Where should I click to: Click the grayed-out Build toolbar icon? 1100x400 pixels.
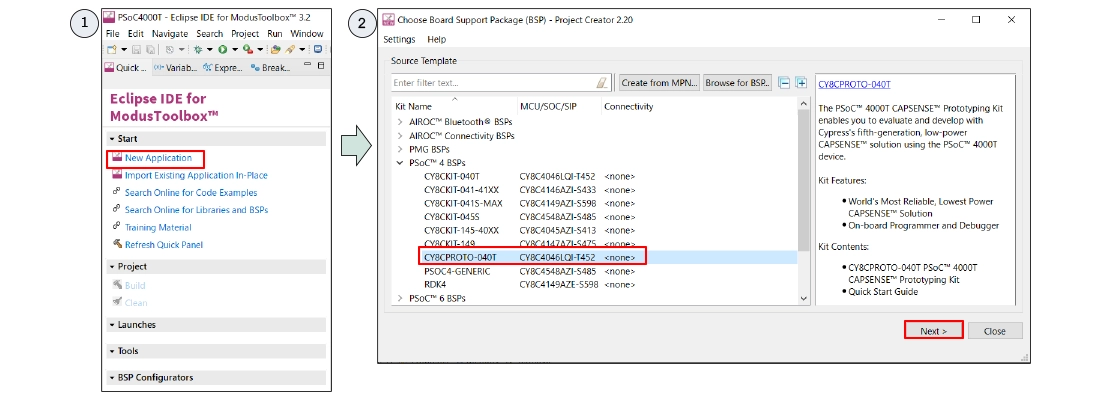[170, 49]
